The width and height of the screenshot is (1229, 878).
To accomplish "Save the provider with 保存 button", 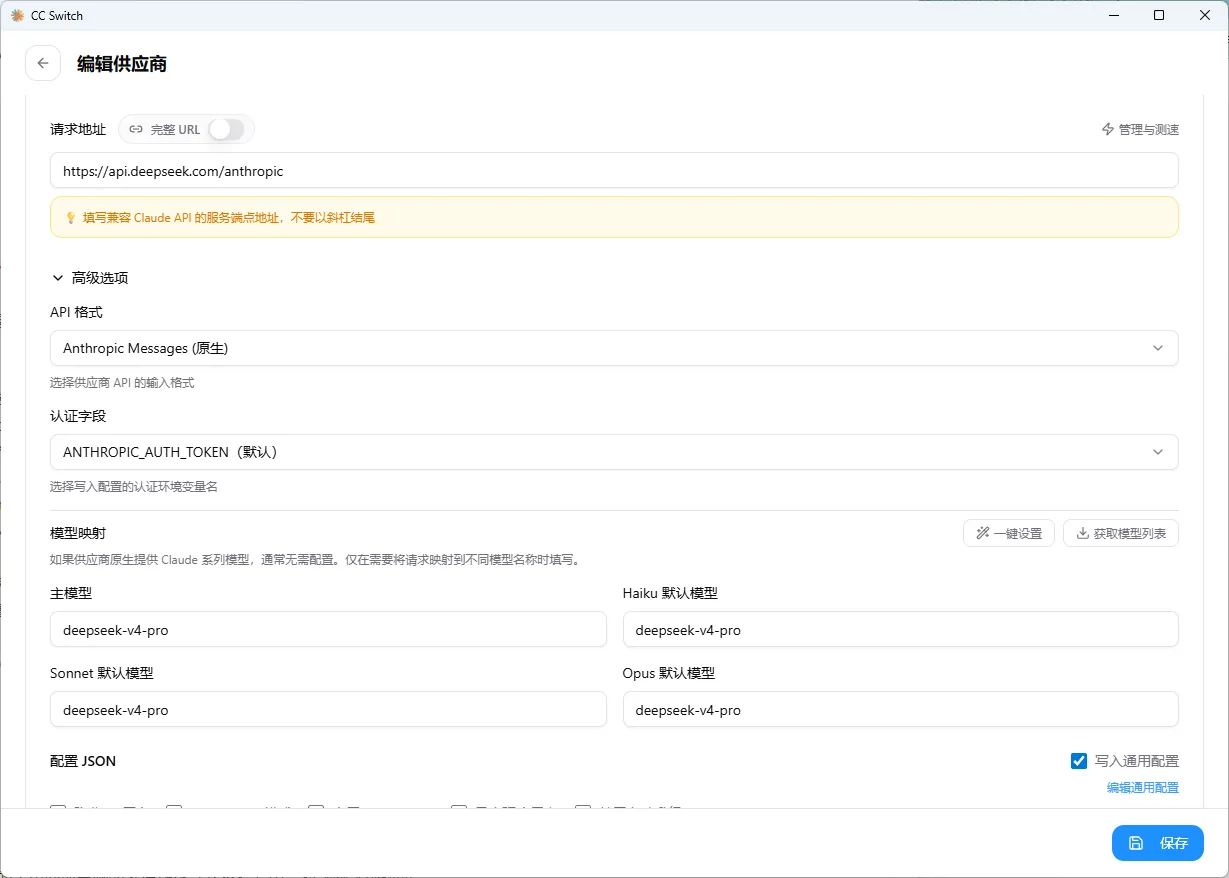I will click(x=1158, y=843).
